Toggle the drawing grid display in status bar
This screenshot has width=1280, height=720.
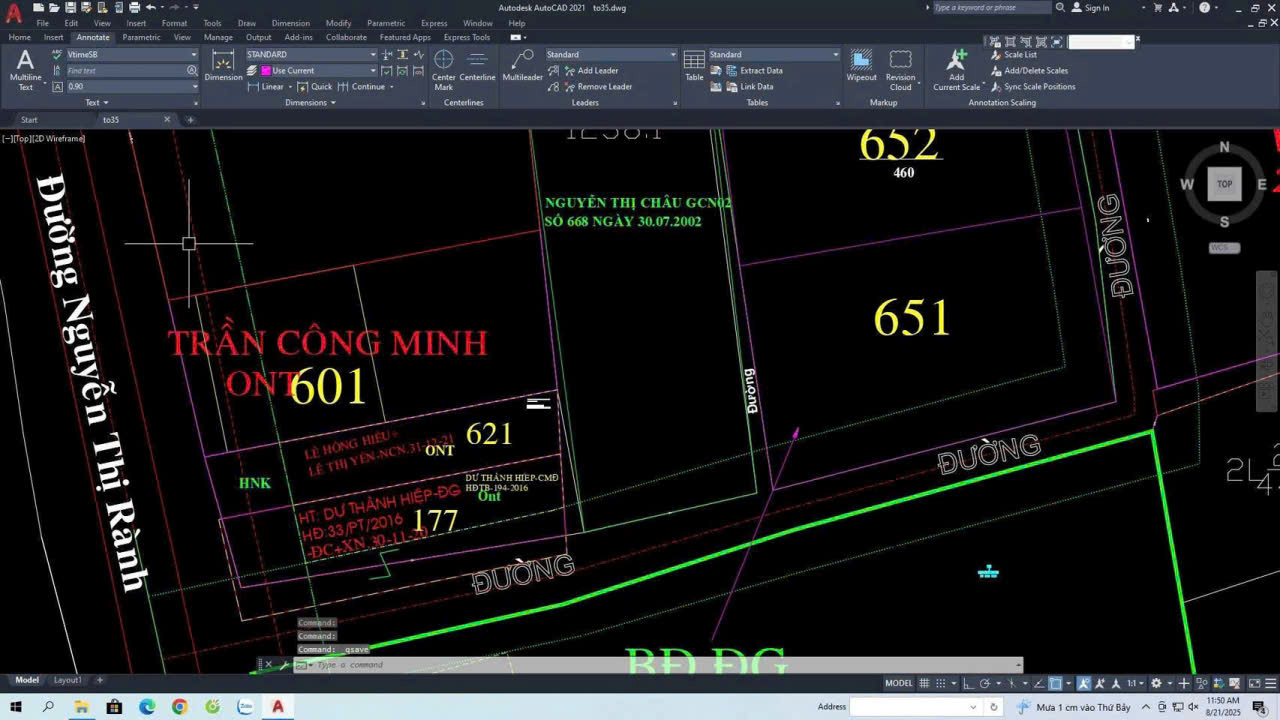pyautogui.click(x=924, y=683)
